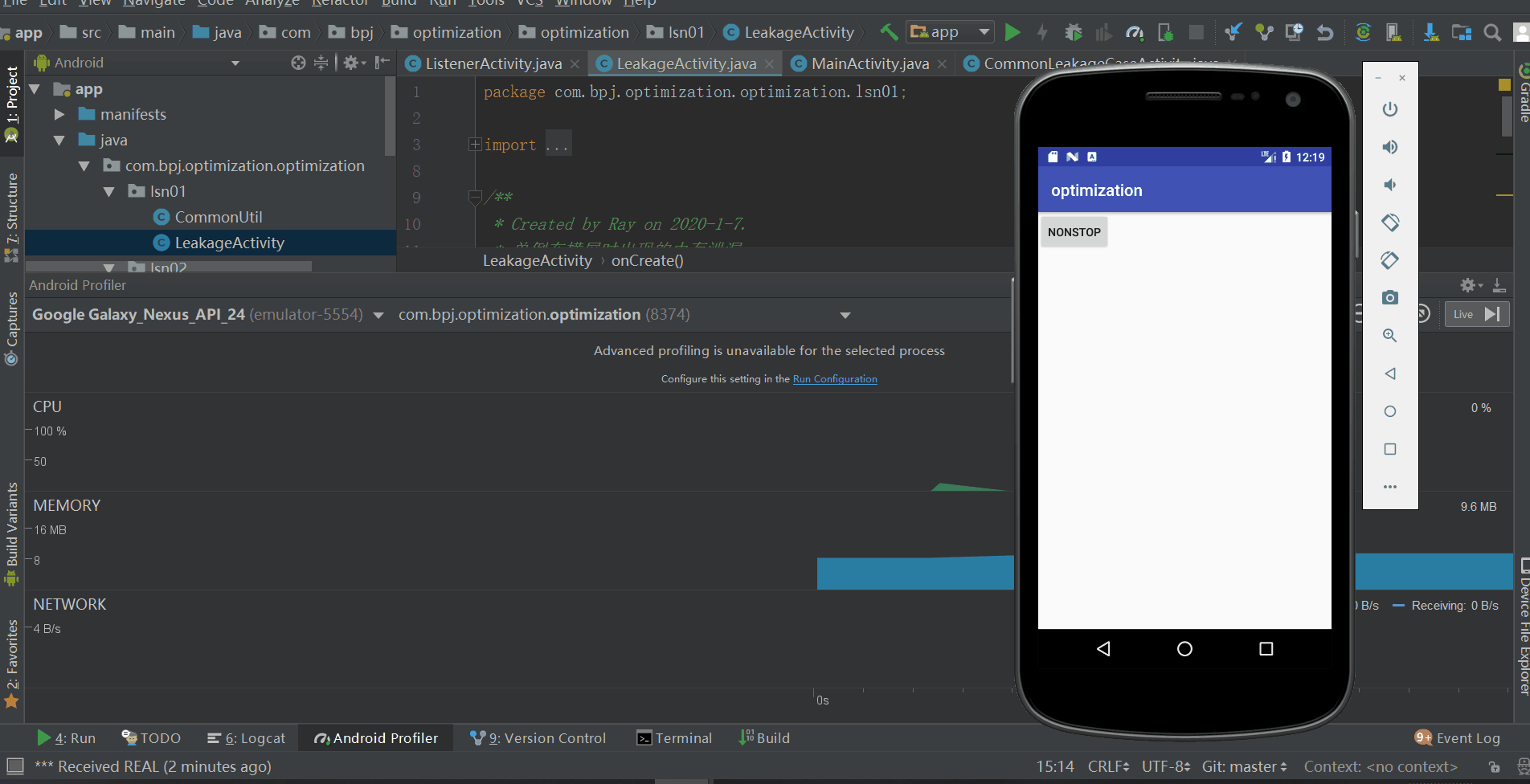Collapse the lsn01 package node
The width and height of the screenshot is (1530, 784).
(108, 192)
